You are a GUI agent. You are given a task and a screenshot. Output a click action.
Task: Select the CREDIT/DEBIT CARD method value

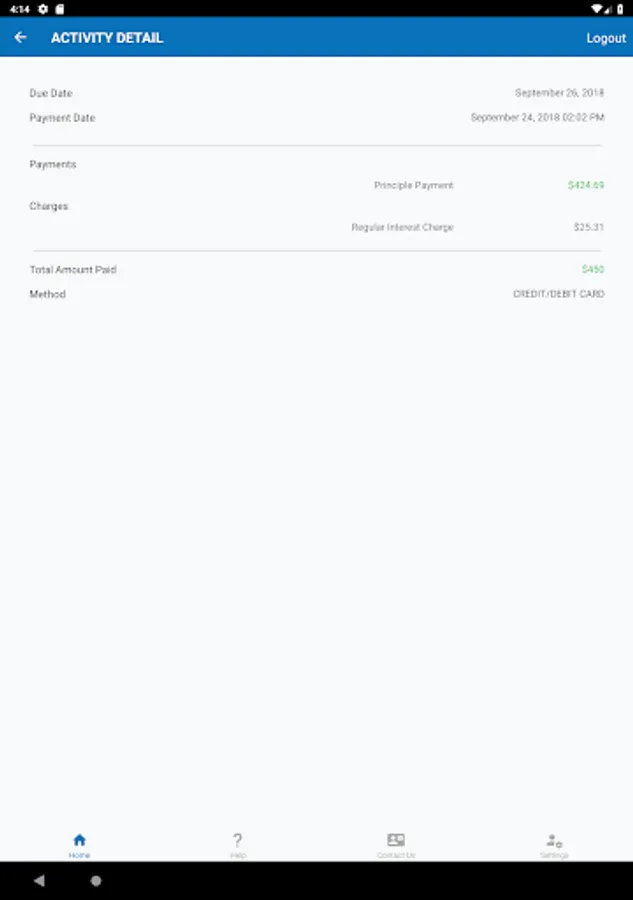558,295
